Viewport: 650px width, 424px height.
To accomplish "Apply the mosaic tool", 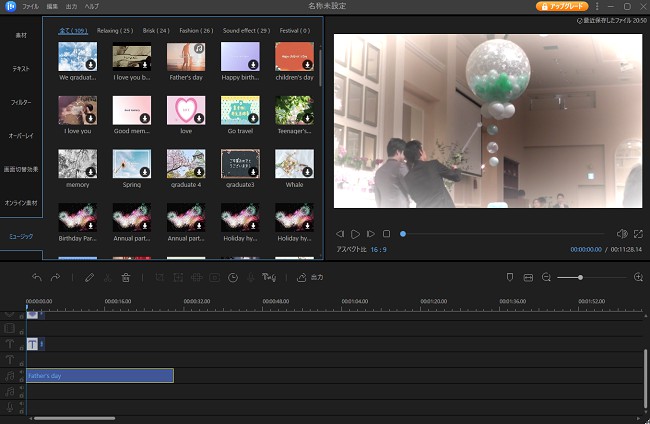I will pyautogui.click(x=196, y=277).
